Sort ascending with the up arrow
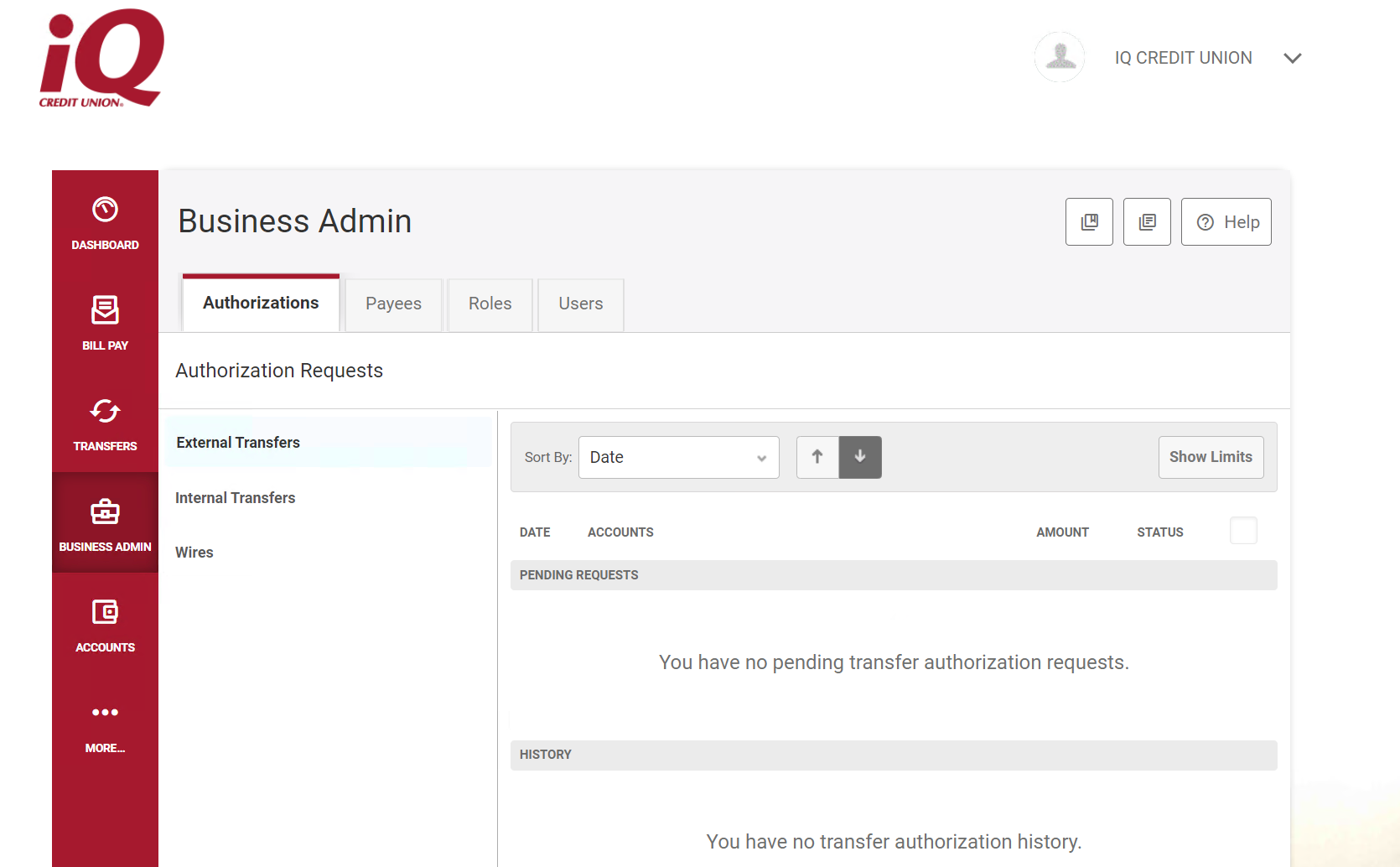 [817, 457]
